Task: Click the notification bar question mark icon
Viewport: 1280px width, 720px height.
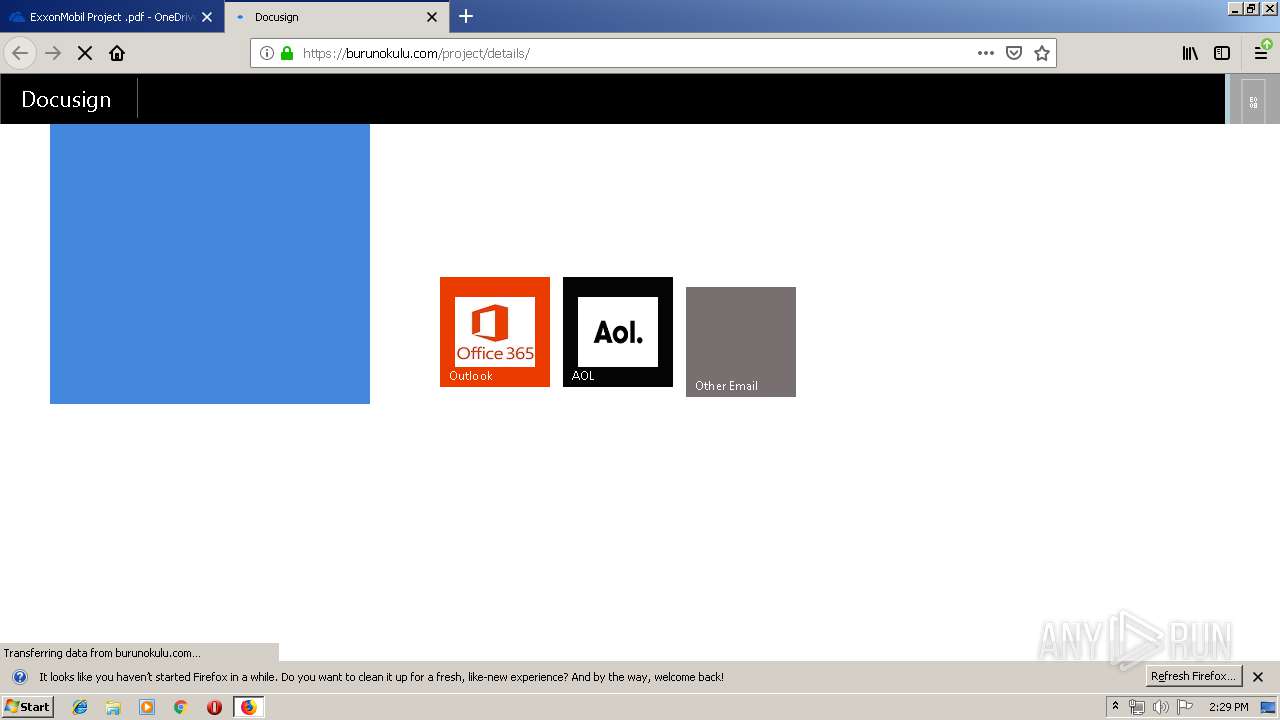Action: pos(19,676)
